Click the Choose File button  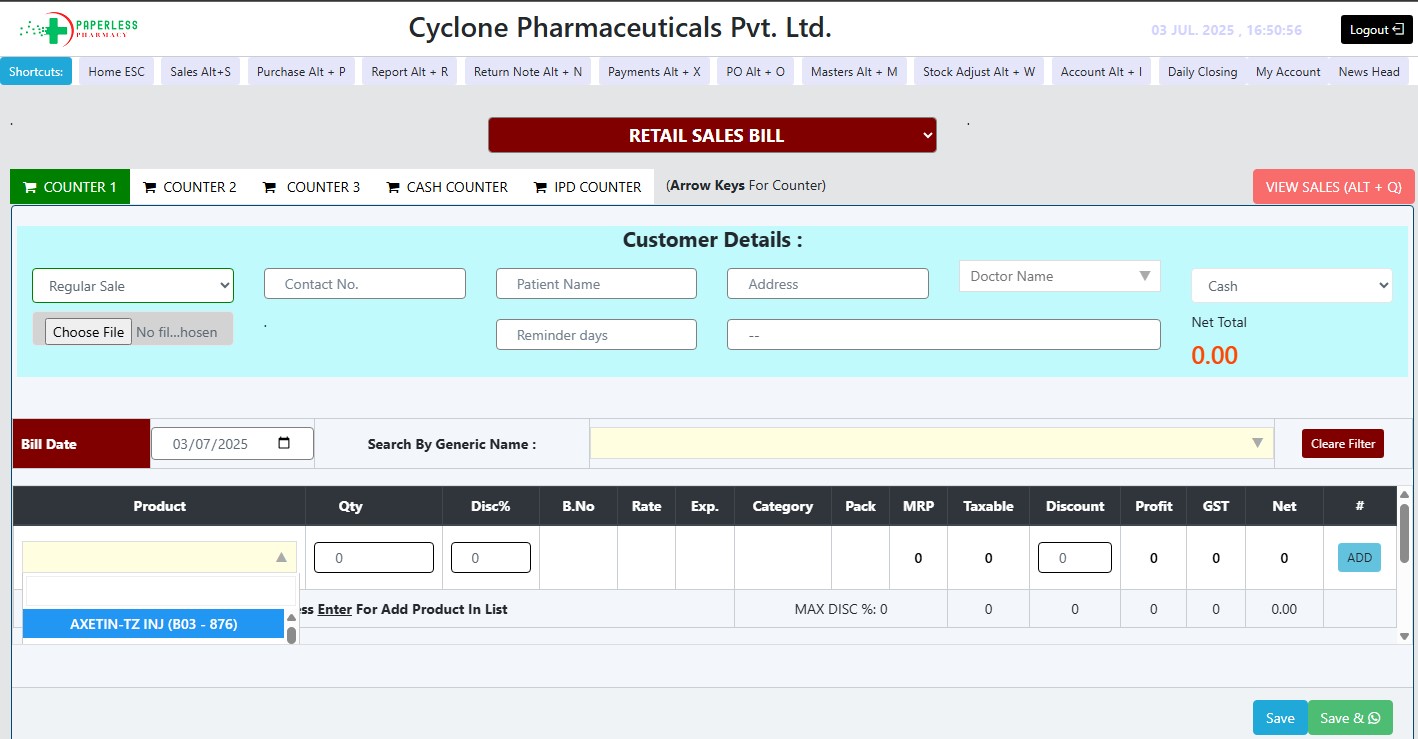89,332
